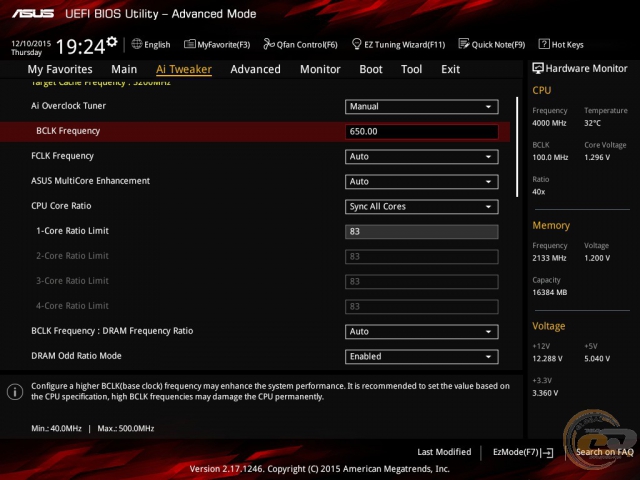Viewport: 640px width, 480px height.
Task: Click Search on FAQ link
Action: (x=604, y=452)
